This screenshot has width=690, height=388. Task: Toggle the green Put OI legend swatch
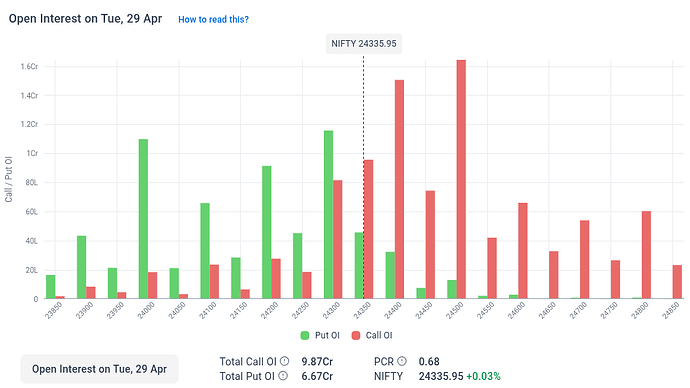[305, 335]
